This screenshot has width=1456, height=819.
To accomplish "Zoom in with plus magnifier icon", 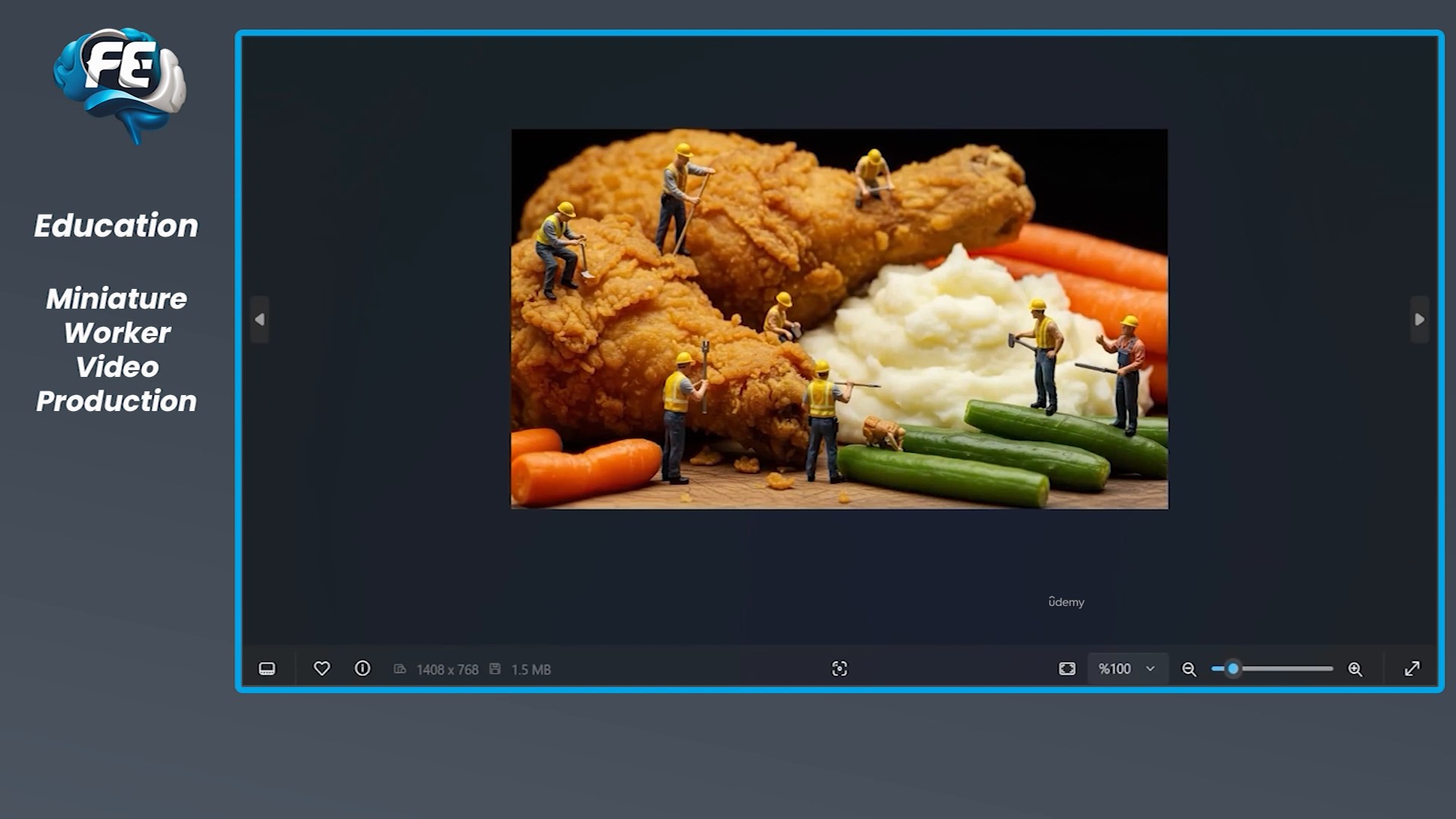I will 1355,669.
